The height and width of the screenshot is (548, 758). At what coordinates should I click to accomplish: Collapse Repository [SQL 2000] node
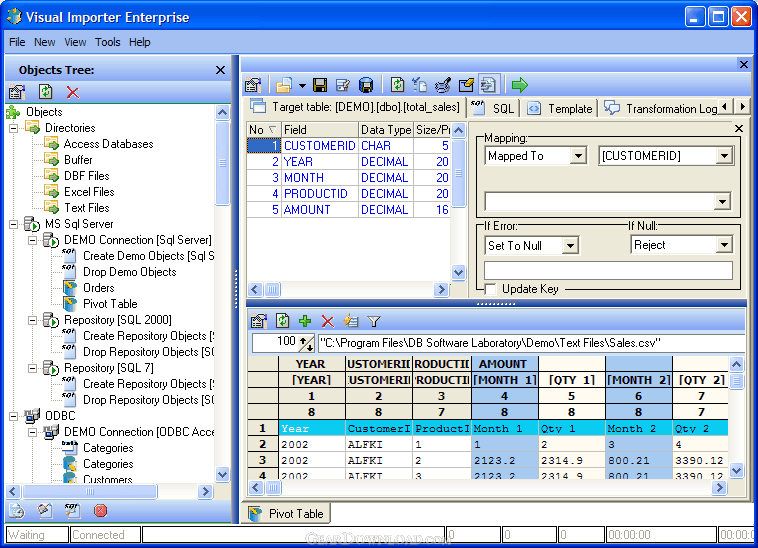tap(32, 320)
